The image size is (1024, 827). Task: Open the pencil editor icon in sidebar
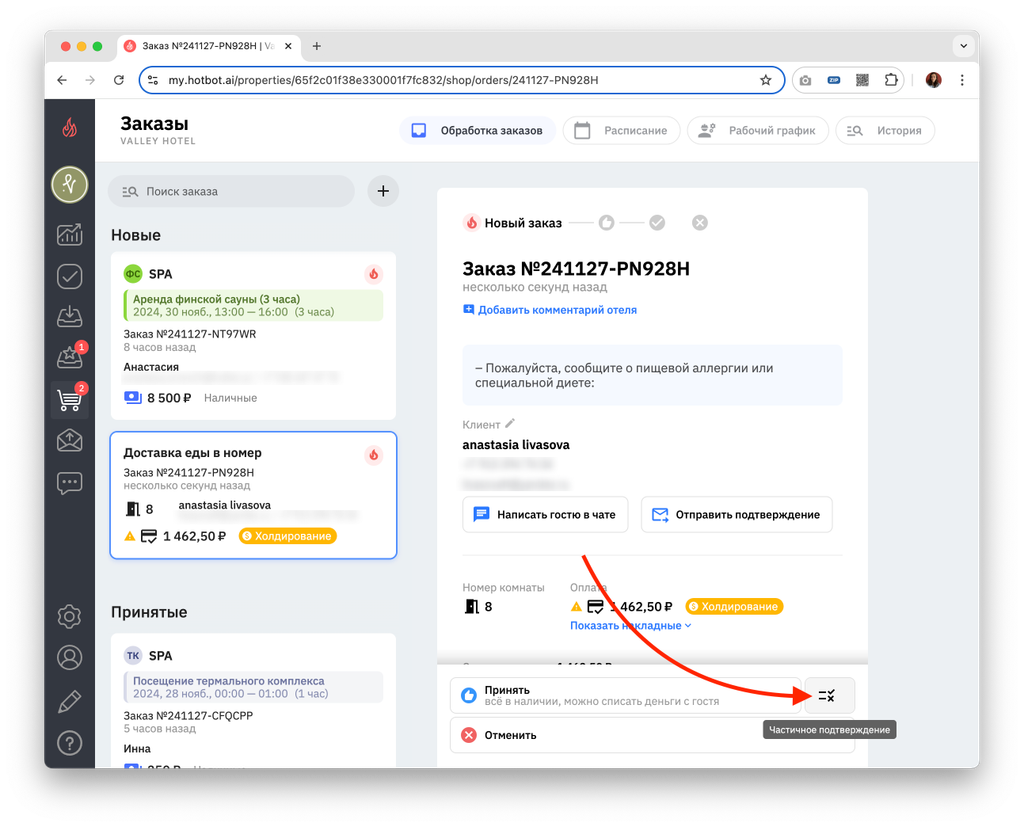pyautogui.click(x=69, y=701)
